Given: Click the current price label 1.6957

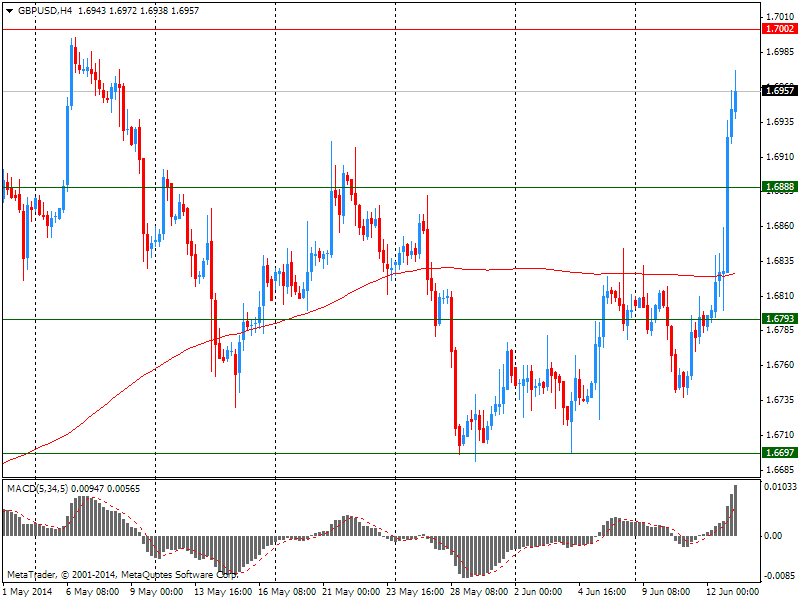Looking at the screenshot, I should tap(780, 91).
